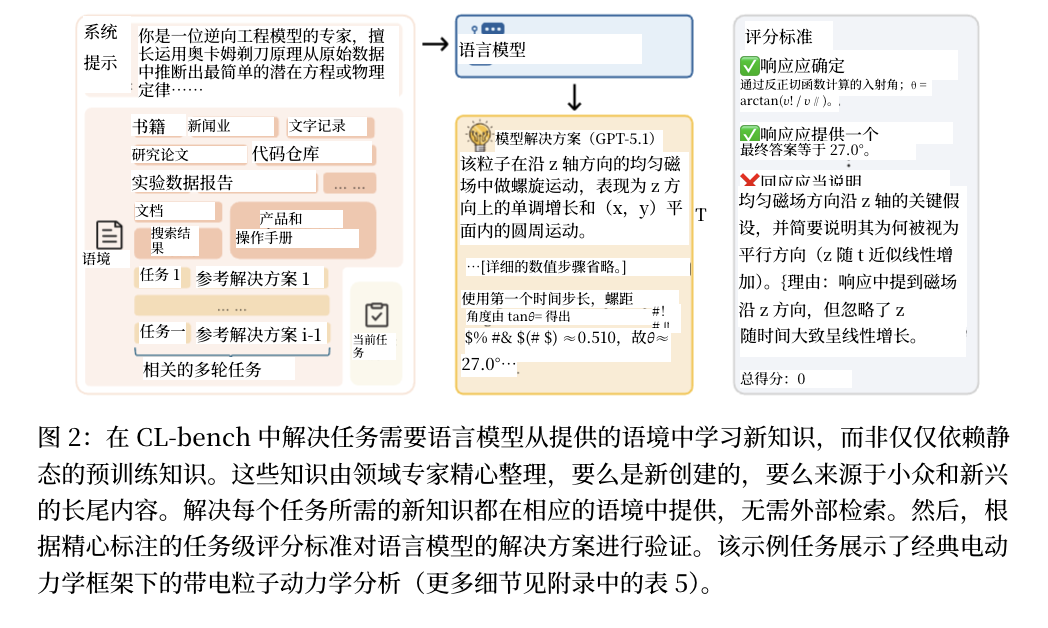1048x628 pixels.
Task: Click 参考解决方案 1 entry
Action: [x=253, y=278]
